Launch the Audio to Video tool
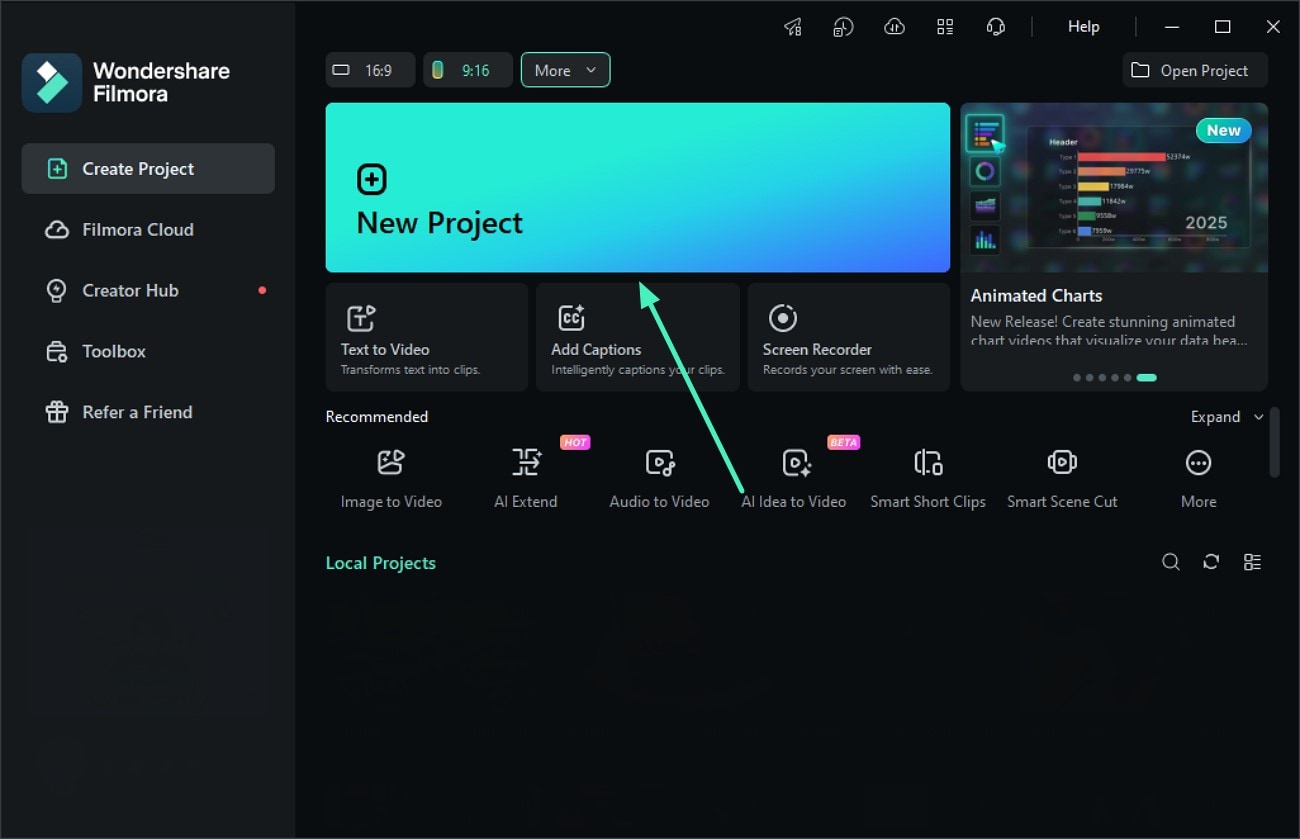 tap(659, 475)
